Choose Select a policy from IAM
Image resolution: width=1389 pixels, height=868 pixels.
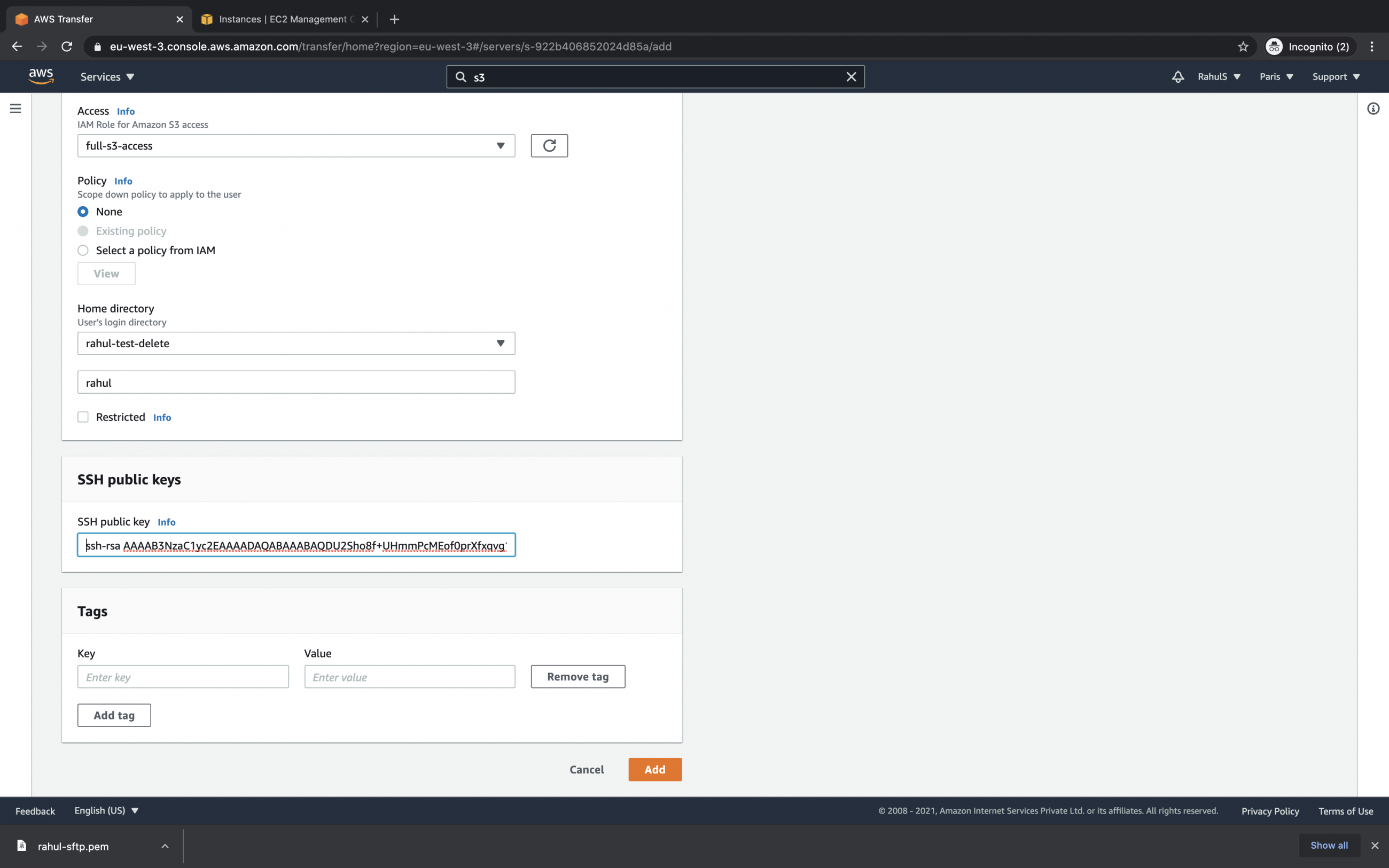pyautogui.click(x=83, y=251)
